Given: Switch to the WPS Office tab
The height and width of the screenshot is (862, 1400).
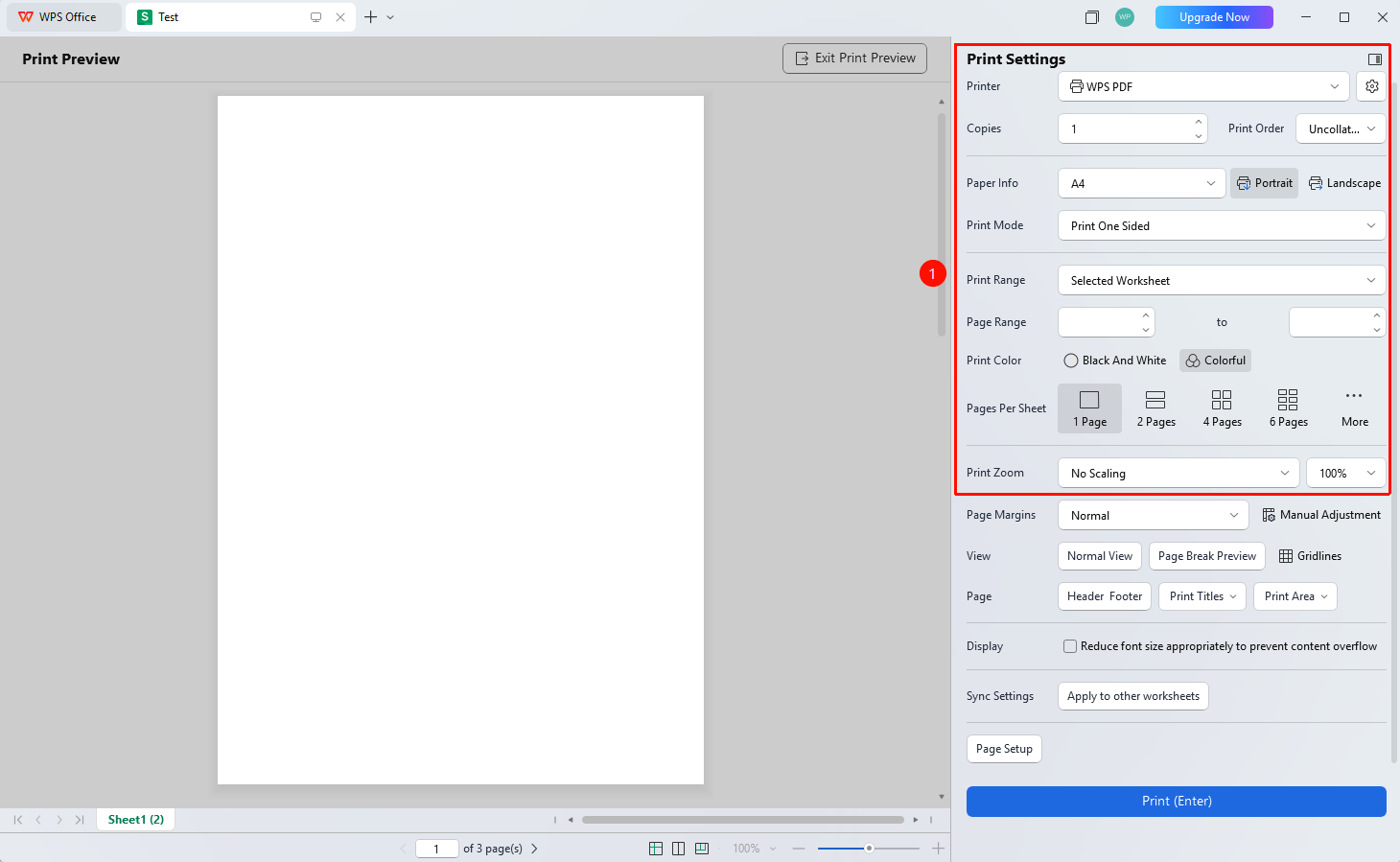Looking at the screenshot, I should (63, 17).
